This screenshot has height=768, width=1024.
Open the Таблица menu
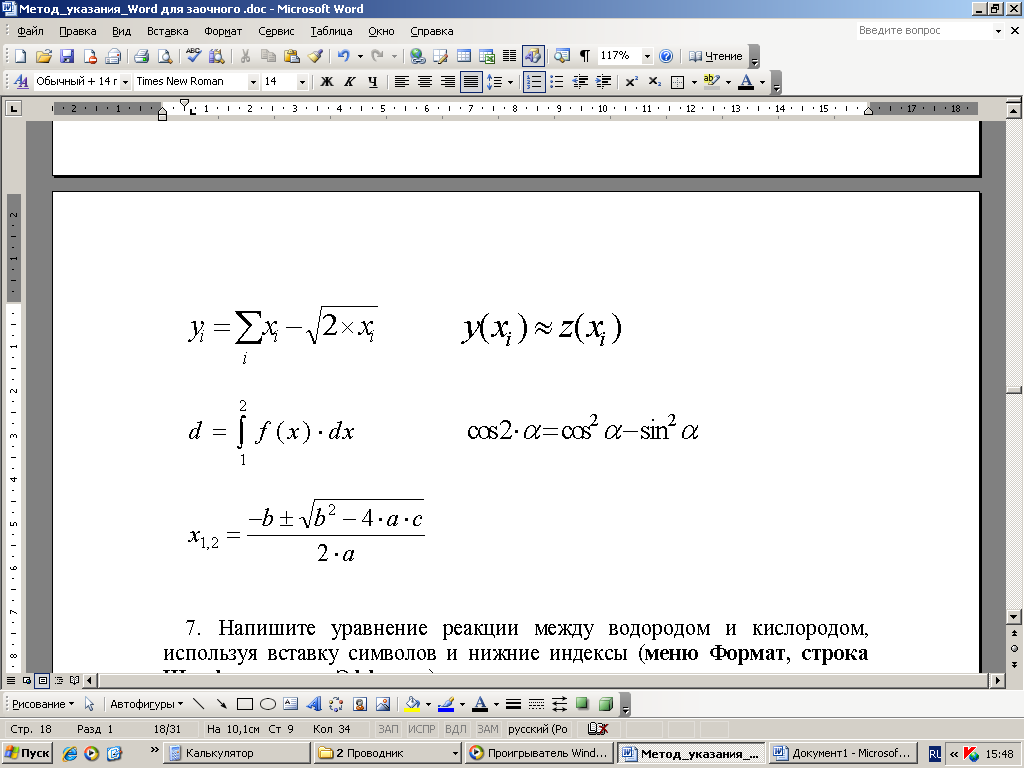331,31
